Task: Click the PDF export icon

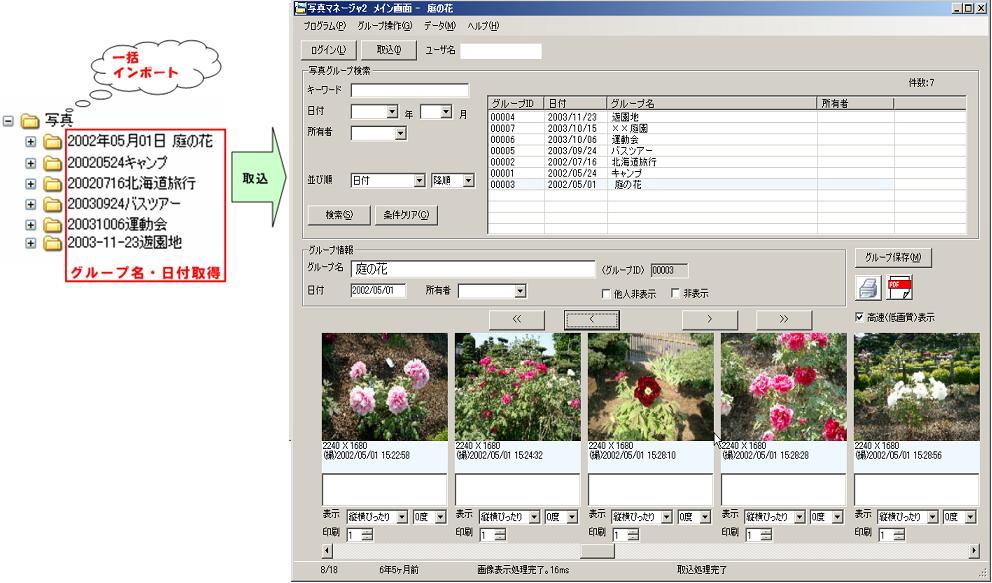Action: coord(900,288)
